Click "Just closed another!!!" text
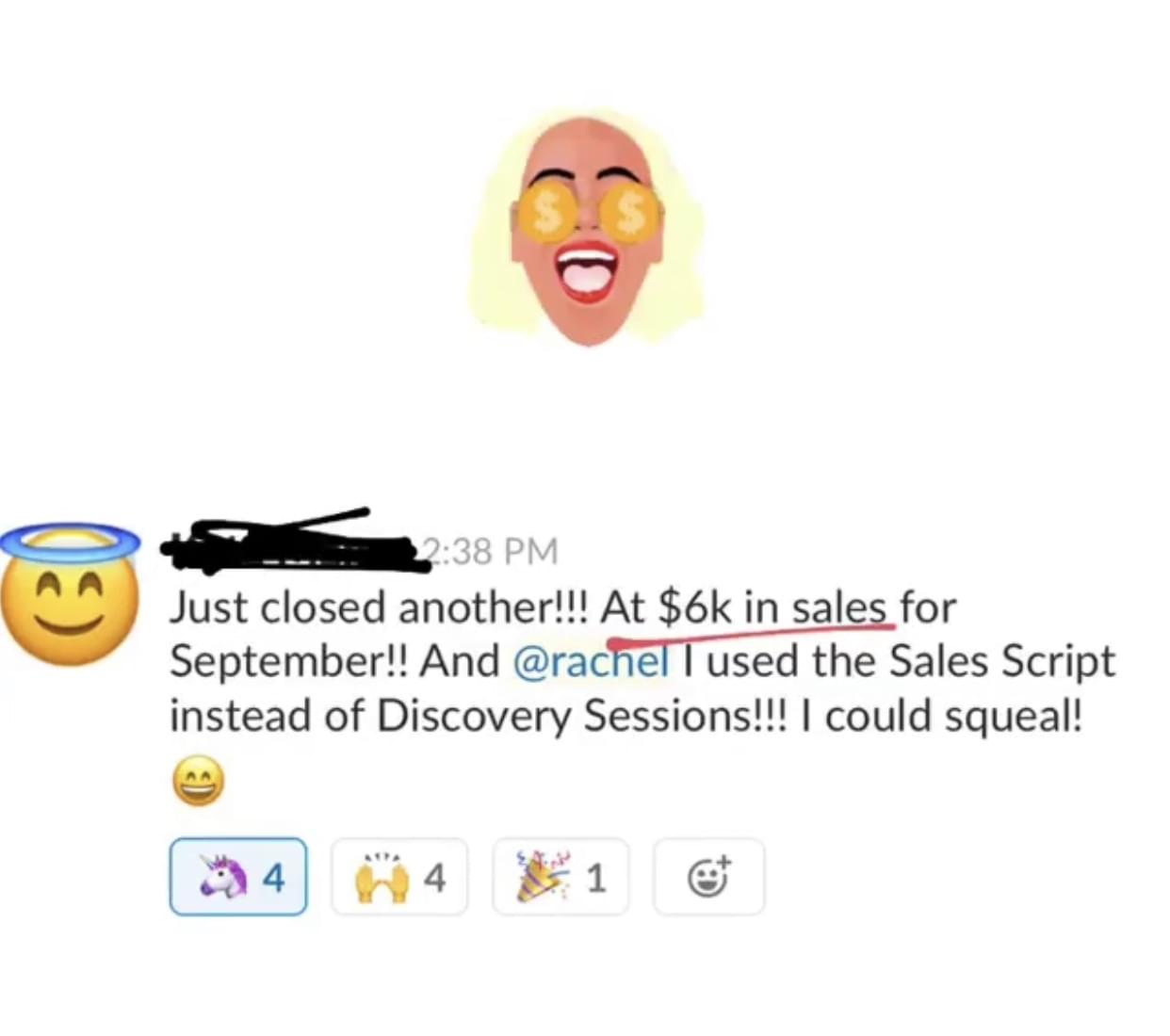Screen dimensions: 1170x1036 coord(379,607)
